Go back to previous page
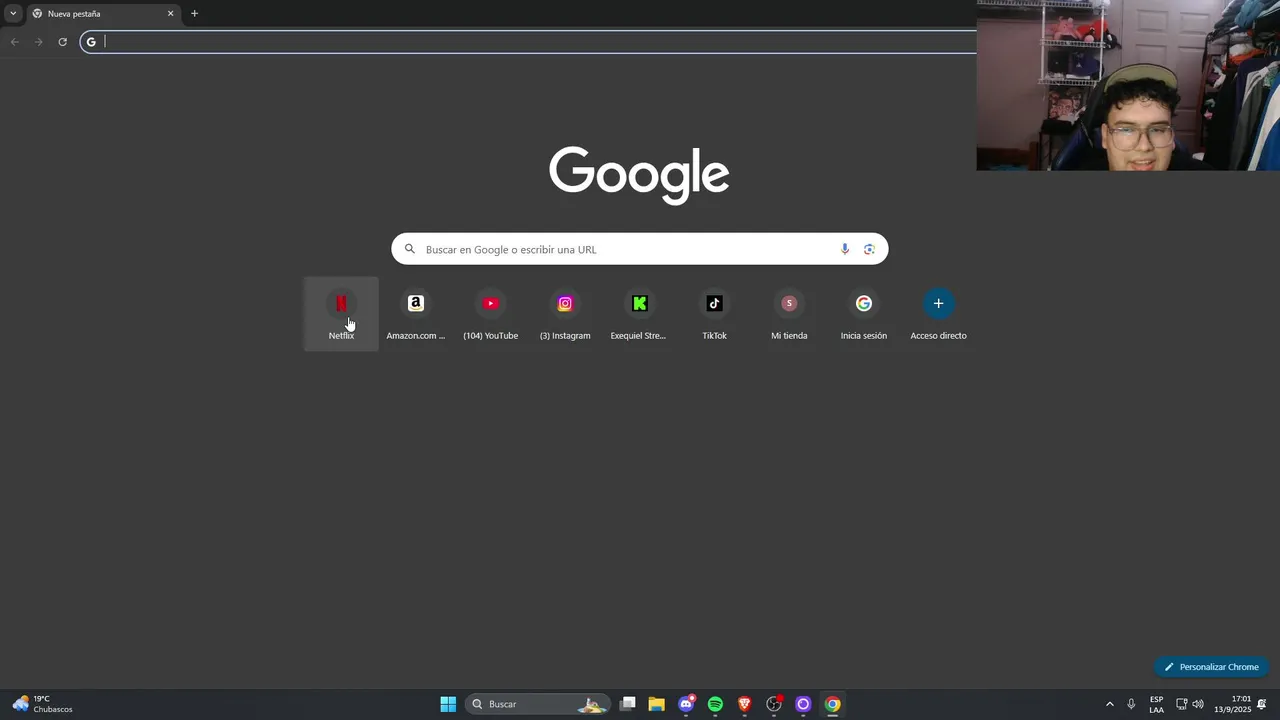The image size is (1280, 720). (x=14, y=42)
